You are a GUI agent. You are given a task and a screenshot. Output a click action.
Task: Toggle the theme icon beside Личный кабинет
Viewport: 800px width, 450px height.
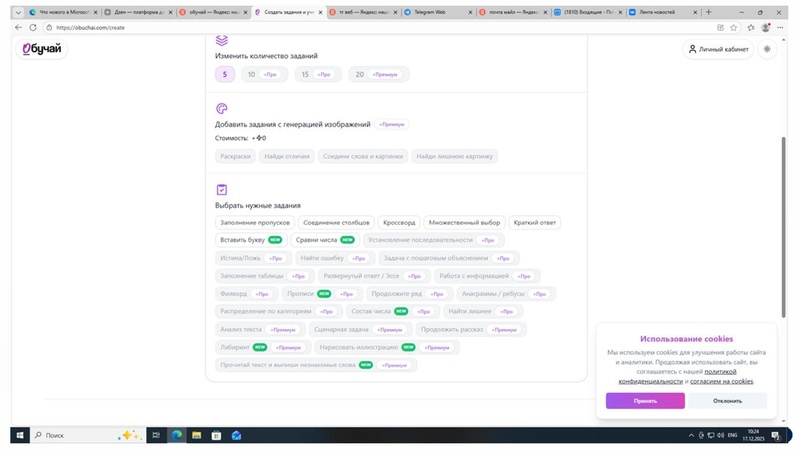[767, 49]
